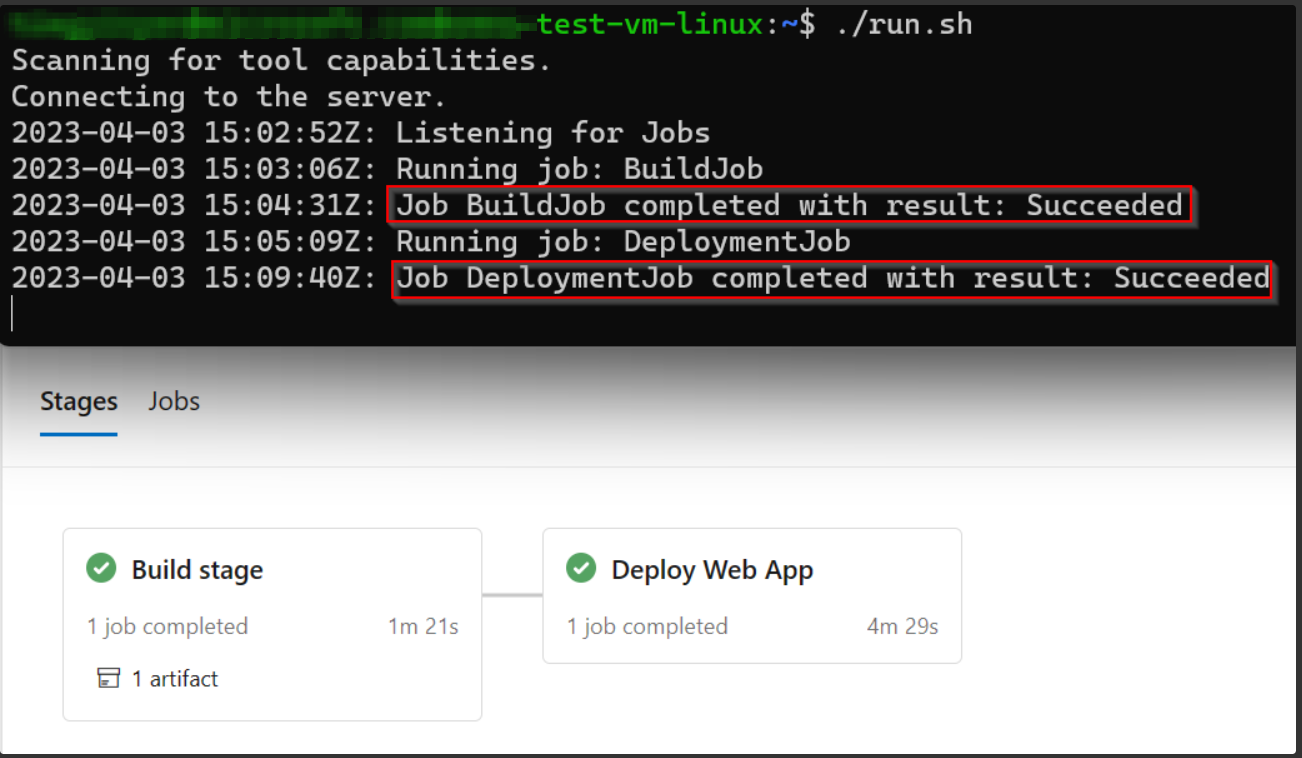Click the green checkmark beside Deploy Web App
The height and width of the screenshot is (758, 1302).
tap(581, 569)
